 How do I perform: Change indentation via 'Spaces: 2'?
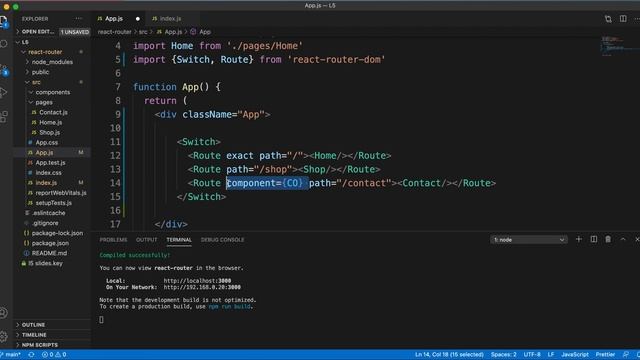coord(504,355)
